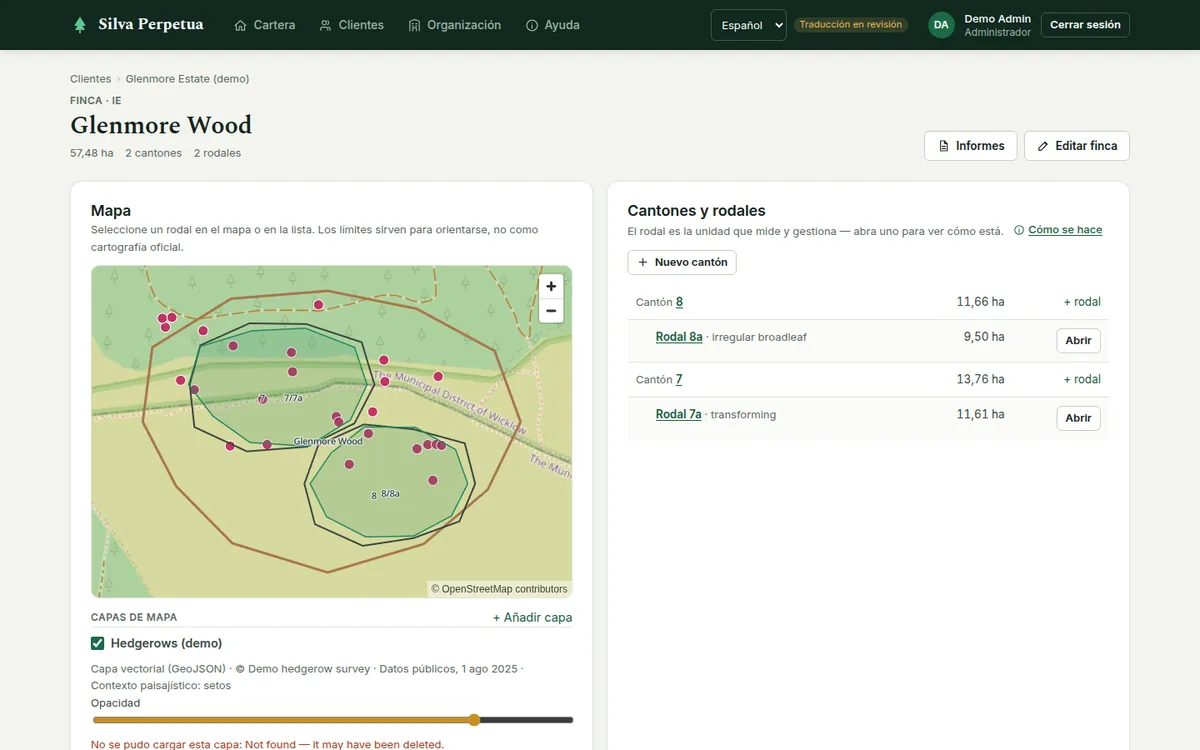Follow the Rodal 8a link

point(679,337)
